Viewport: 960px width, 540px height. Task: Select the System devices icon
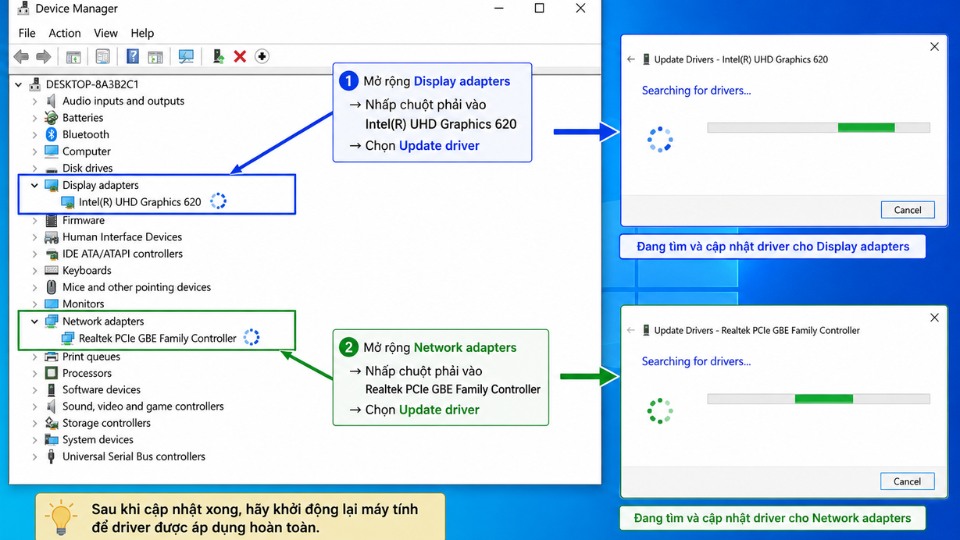[51, 440]
